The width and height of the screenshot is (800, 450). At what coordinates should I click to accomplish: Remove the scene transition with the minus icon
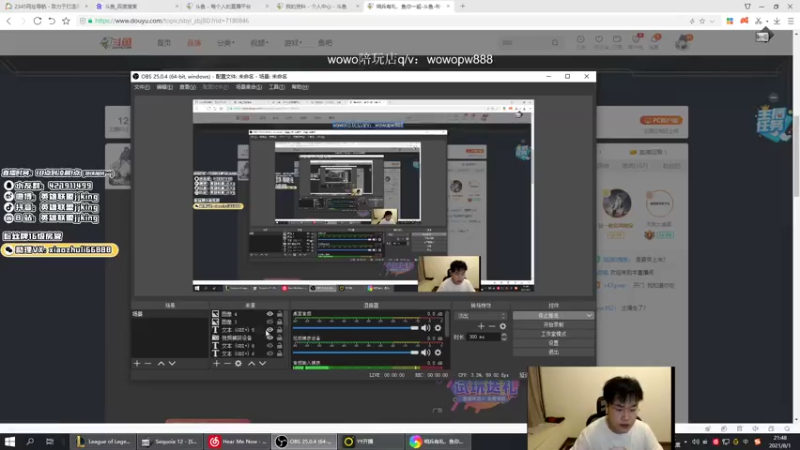click(492, 326)
